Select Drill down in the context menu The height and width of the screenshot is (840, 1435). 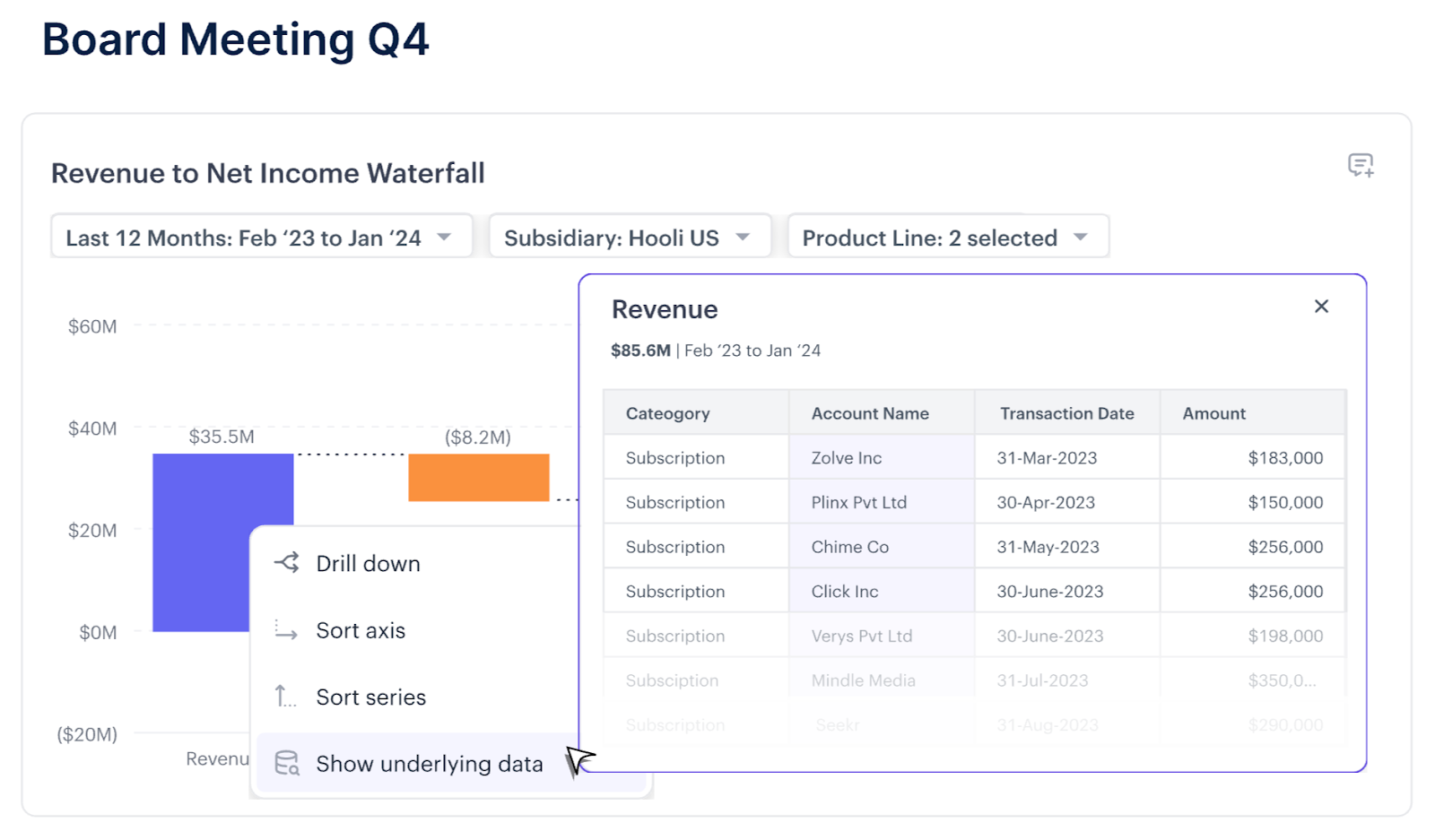tap(368, 563)
